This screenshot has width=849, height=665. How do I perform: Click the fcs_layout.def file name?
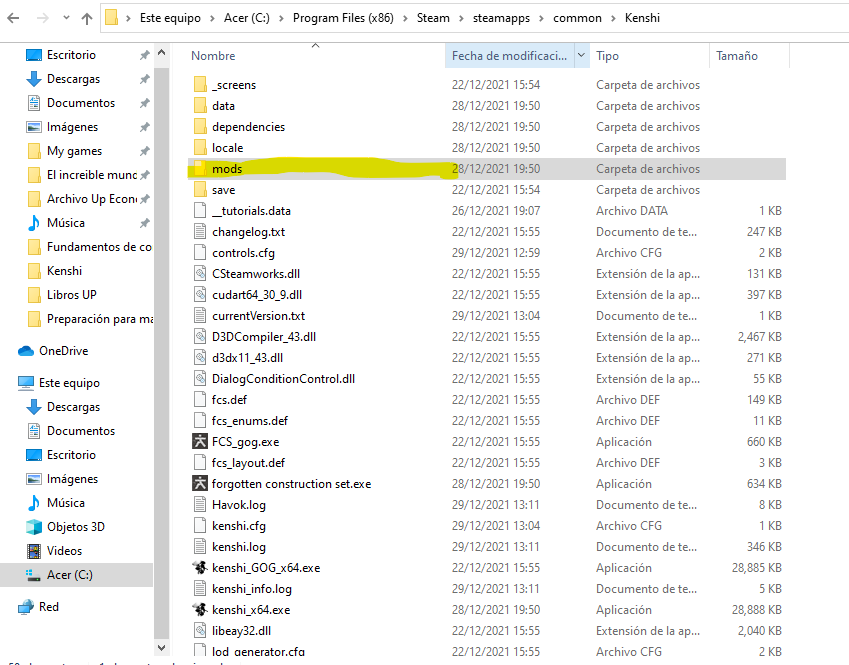(248, 462)
